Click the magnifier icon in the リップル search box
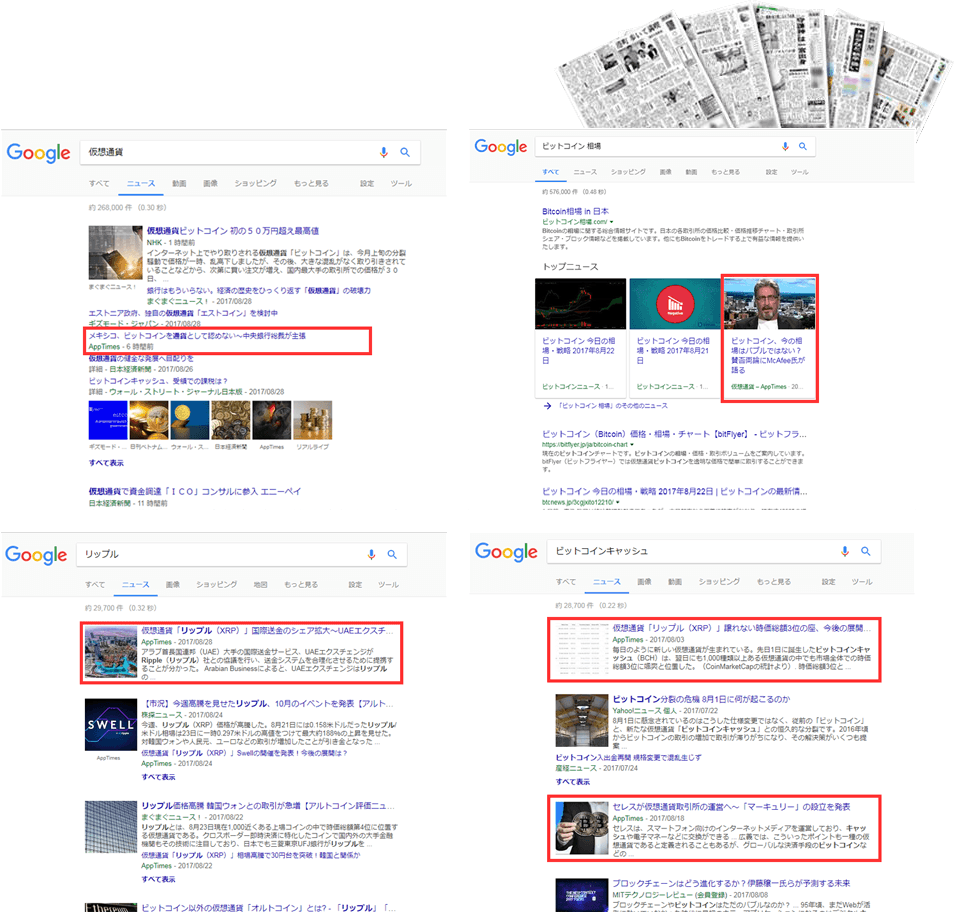This screenshot has width=954, height=913. pos(392,554)
